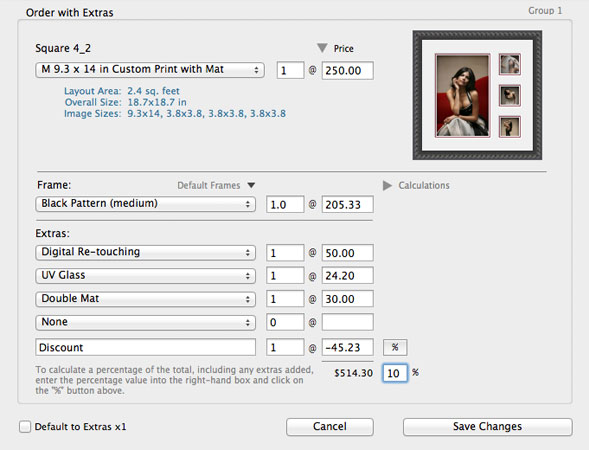Open the Double Mat extras dropdown
Viewport: 589px width, 450px height.
click(145, 299)
